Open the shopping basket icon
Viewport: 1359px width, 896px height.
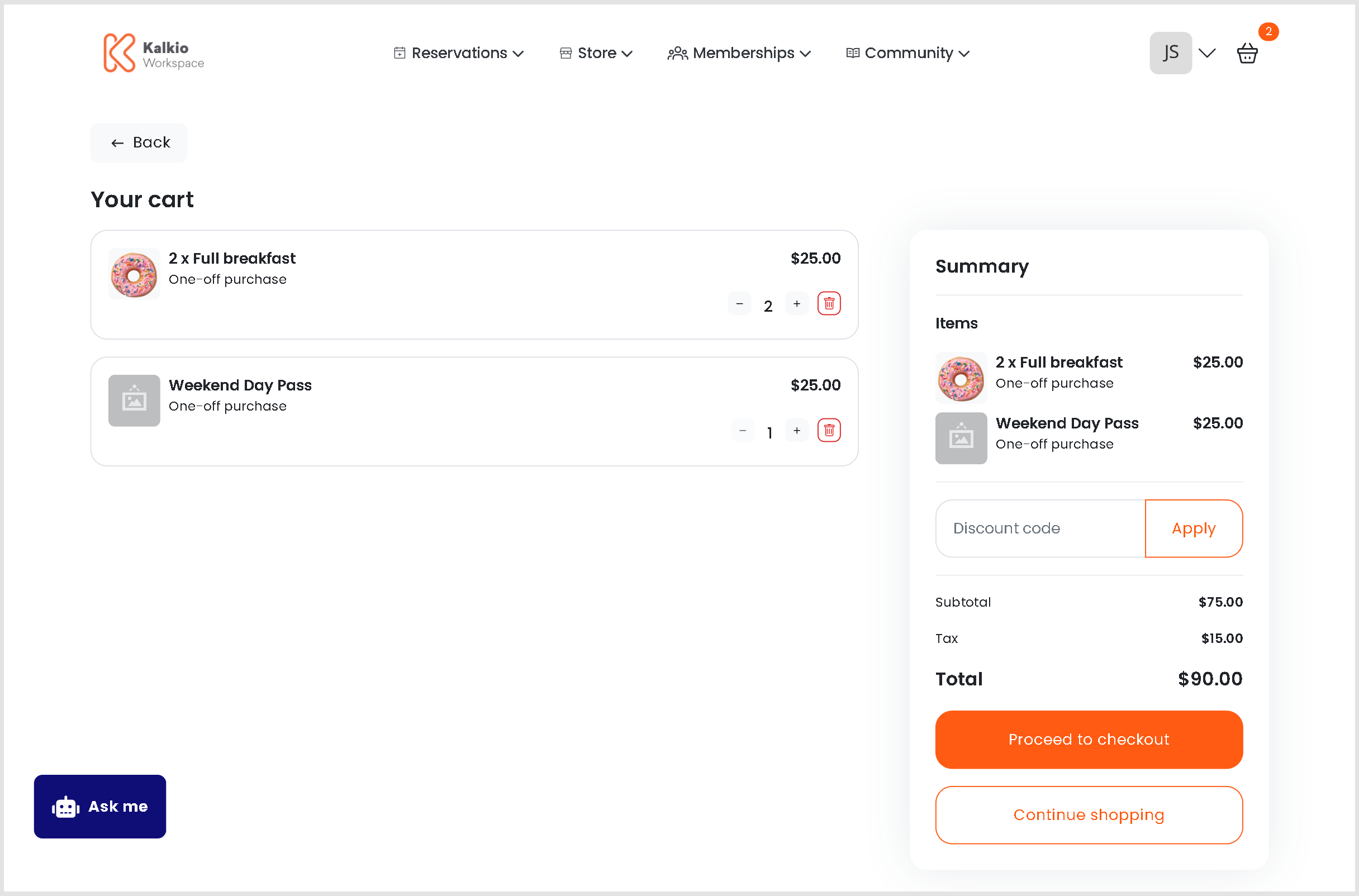coord(1247,53)
